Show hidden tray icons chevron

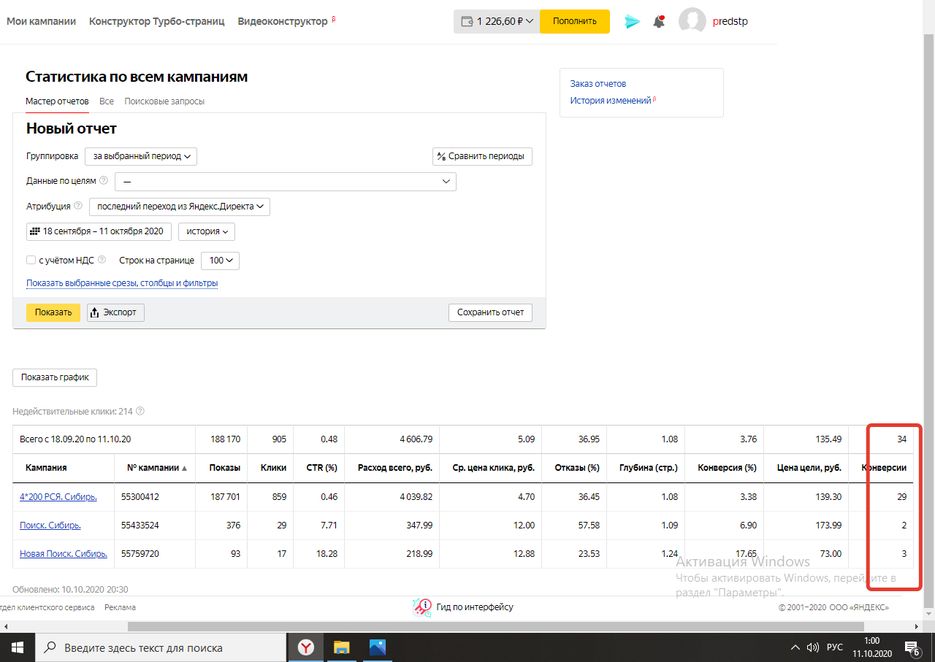795,648
